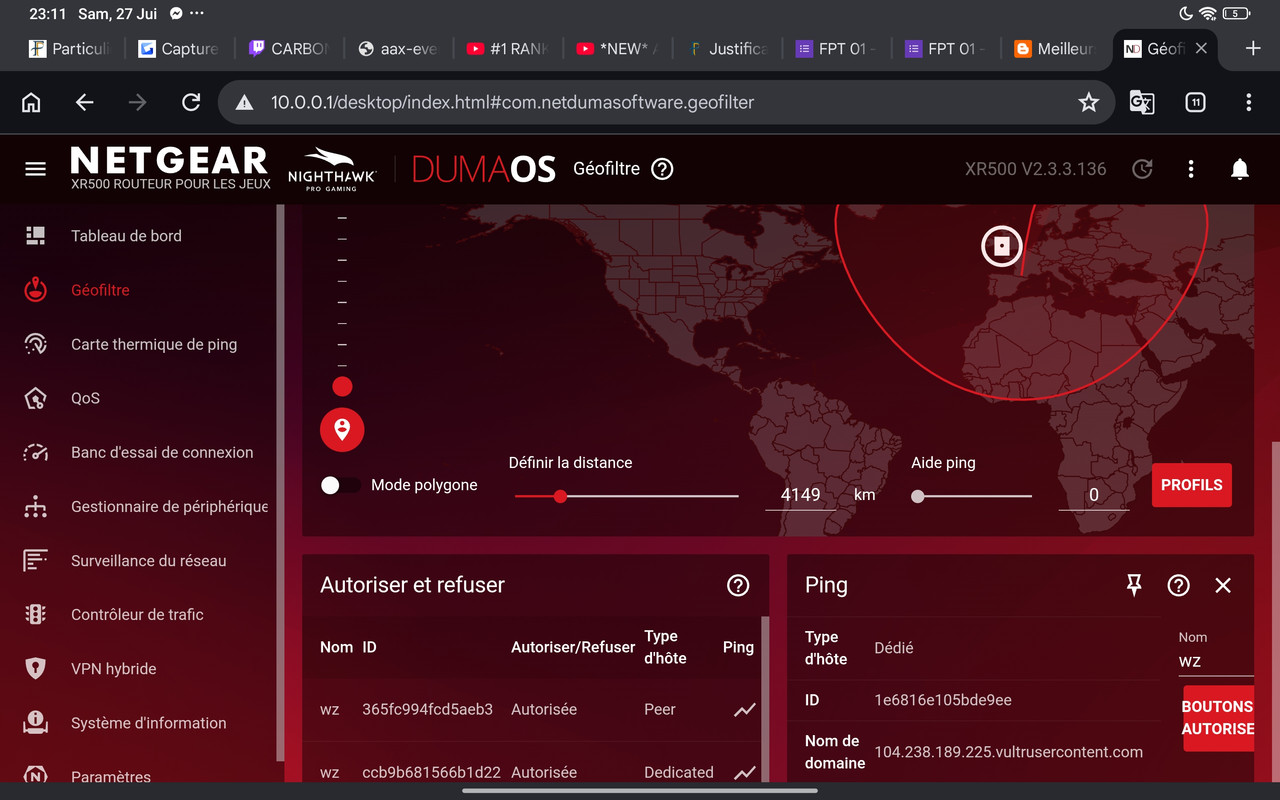Pin the Ping panel
Screen dimensions: 1280x800
[1134, 585]
